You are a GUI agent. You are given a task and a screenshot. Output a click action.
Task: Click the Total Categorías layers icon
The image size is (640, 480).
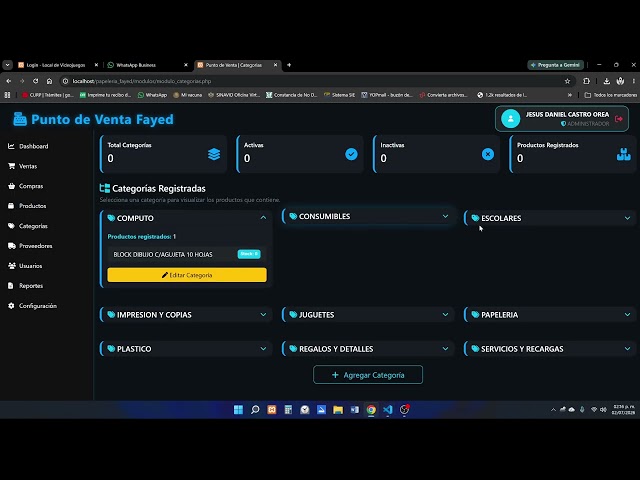coord(214,154)
